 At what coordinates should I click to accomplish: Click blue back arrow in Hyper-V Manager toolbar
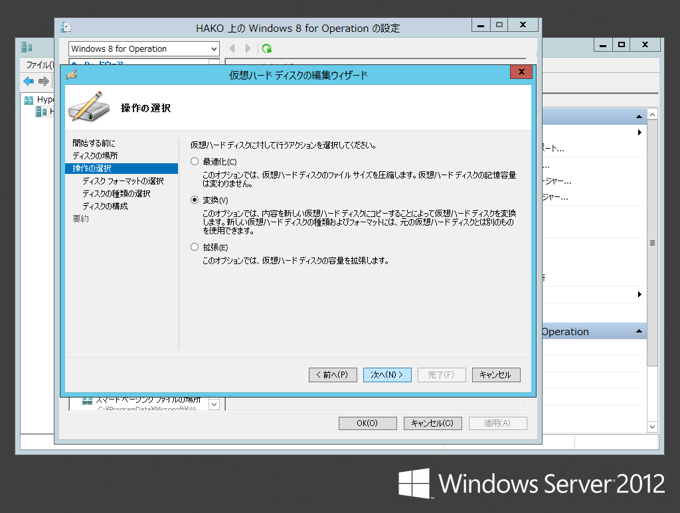[29, 81]
